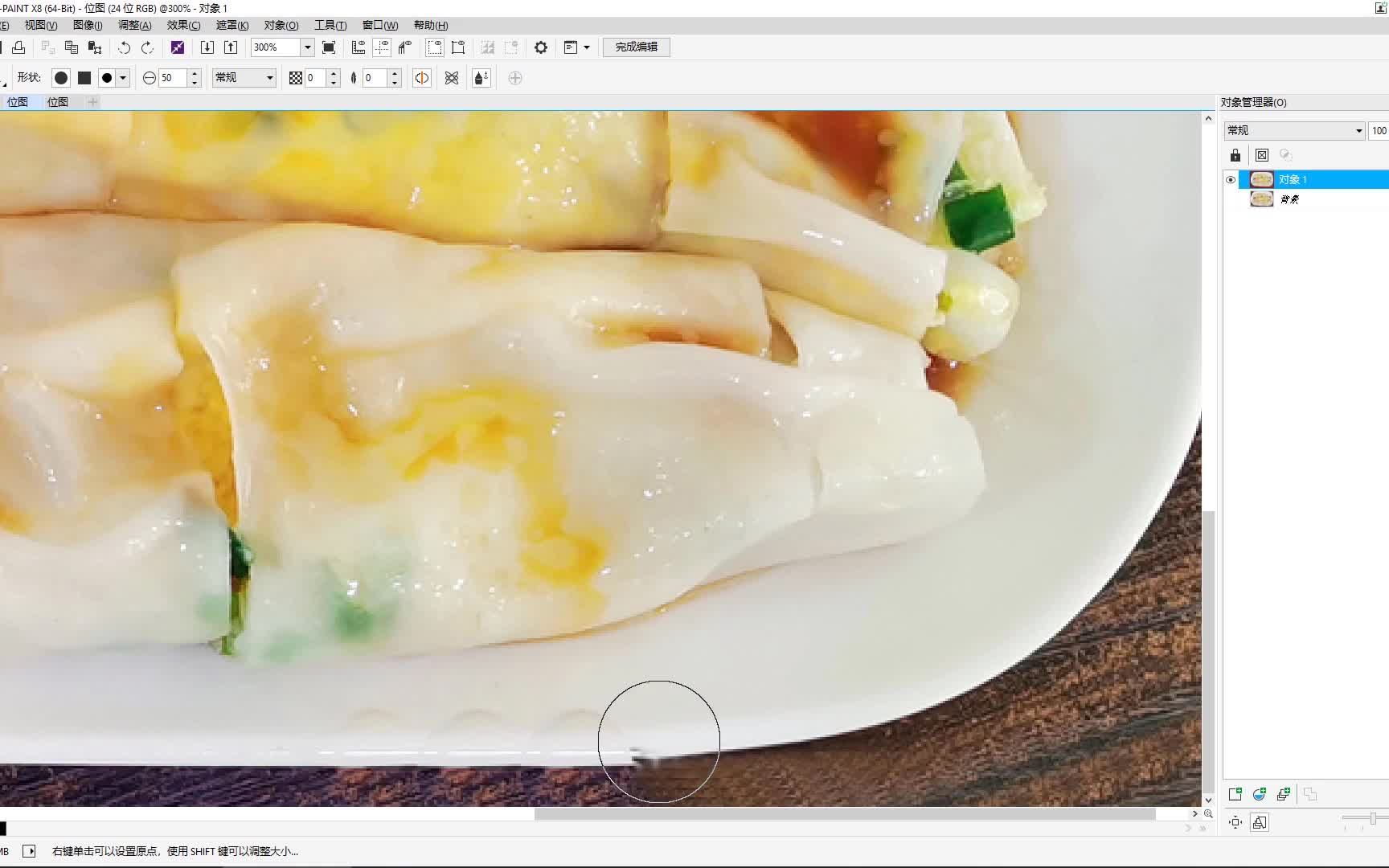This screenshot has width=1389, height=868.
Task: Select the round nib shape on the property bar
Action: (61, 77)
